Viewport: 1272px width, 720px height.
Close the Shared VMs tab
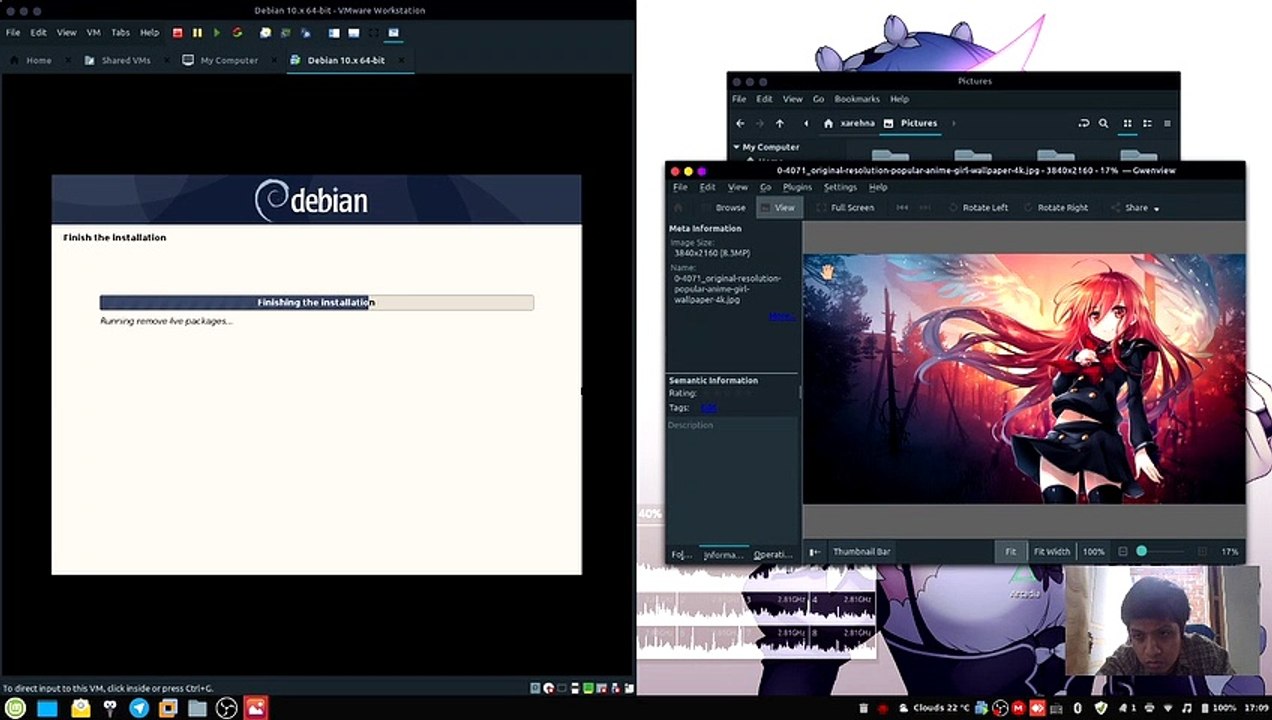(x=168, y=60)
